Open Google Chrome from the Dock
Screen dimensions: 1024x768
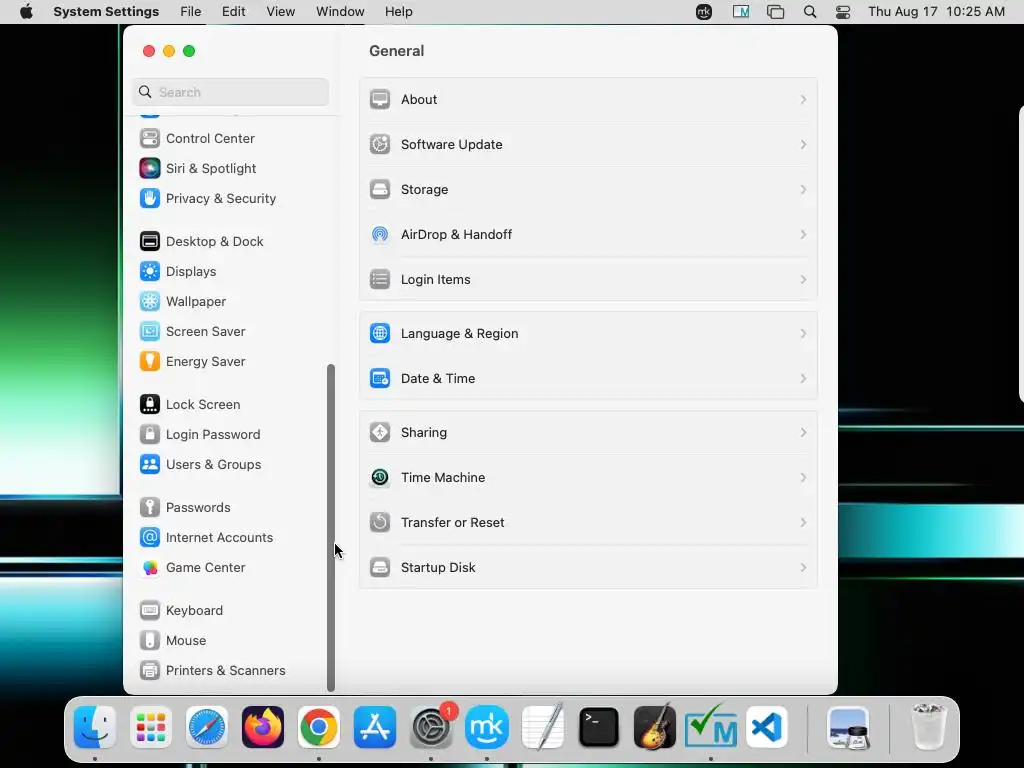coord(319,728)
